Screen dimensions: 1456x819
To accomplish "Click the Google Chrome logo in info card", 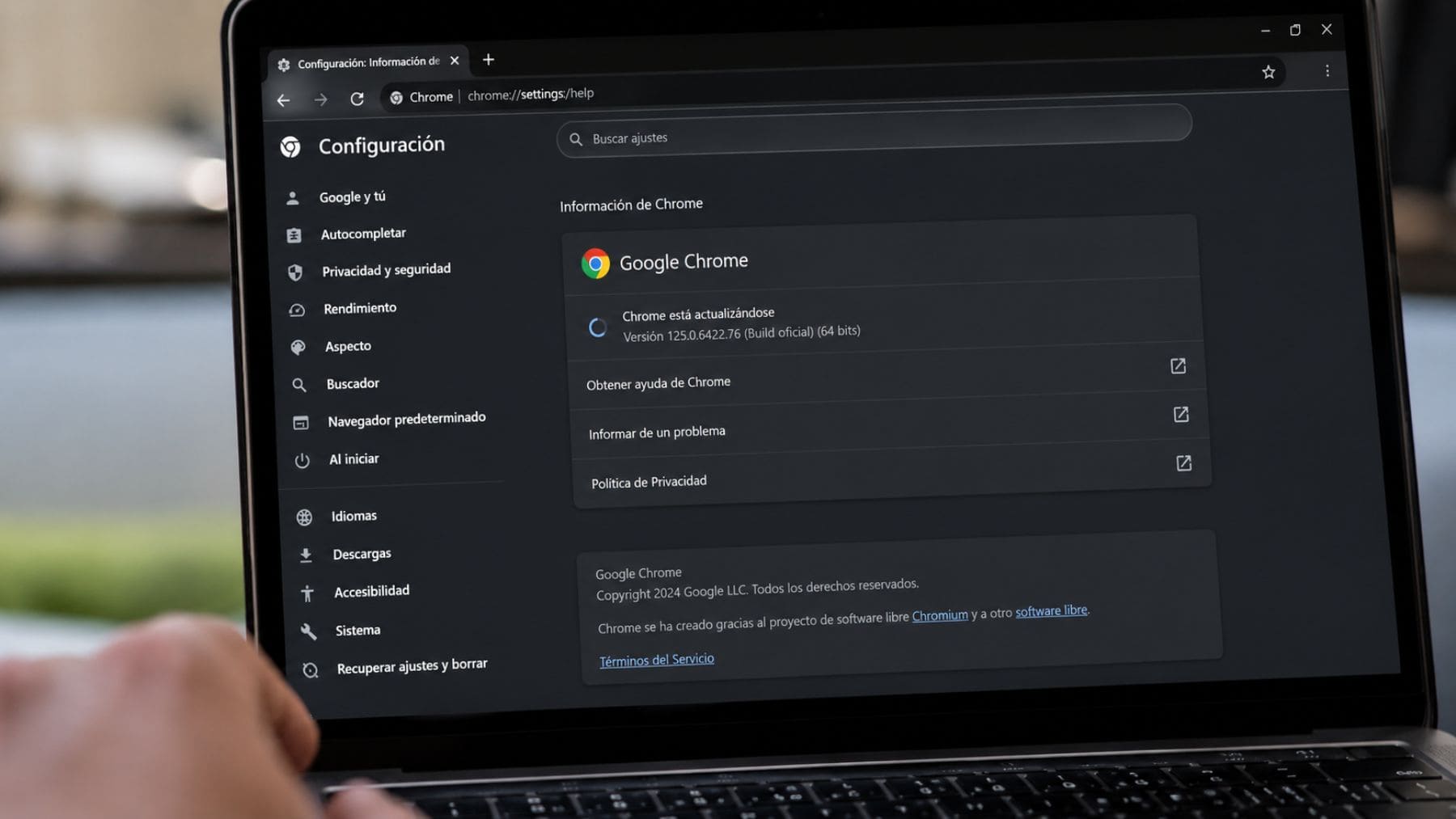I will tap(595, 264).
